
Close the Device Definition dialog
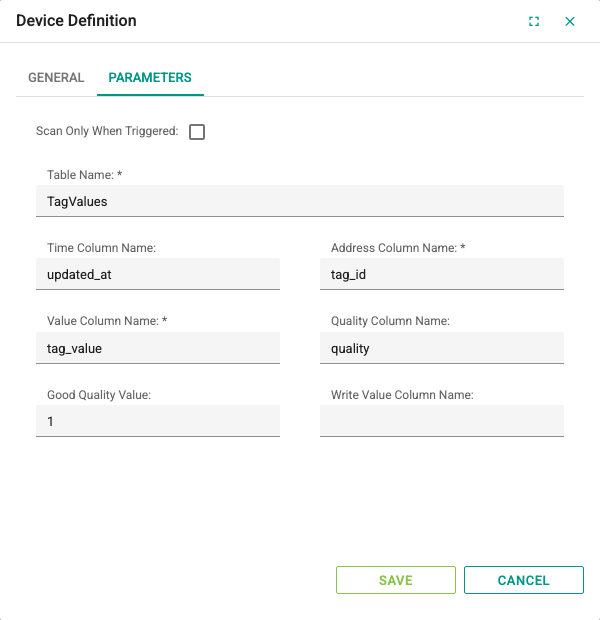click(x=570, y=21)
